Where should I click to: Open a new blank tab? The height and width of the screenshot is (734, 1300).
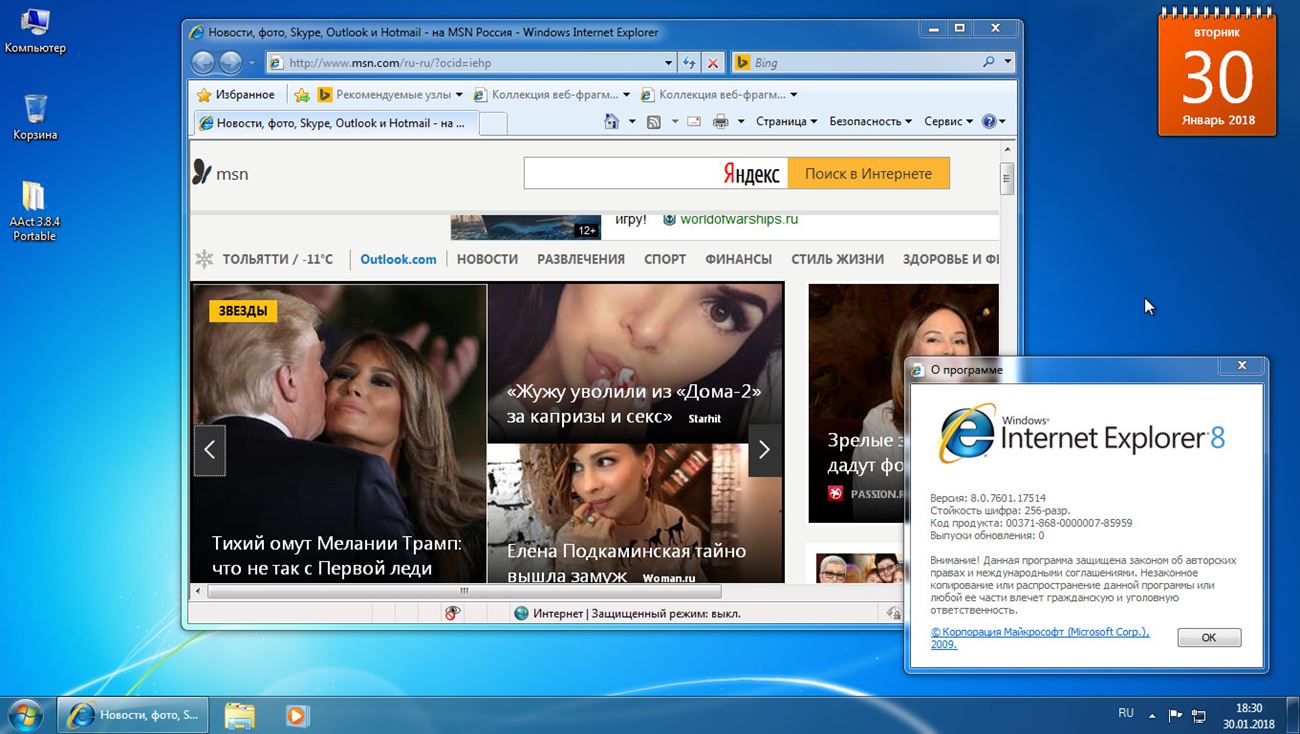point(493,123)
